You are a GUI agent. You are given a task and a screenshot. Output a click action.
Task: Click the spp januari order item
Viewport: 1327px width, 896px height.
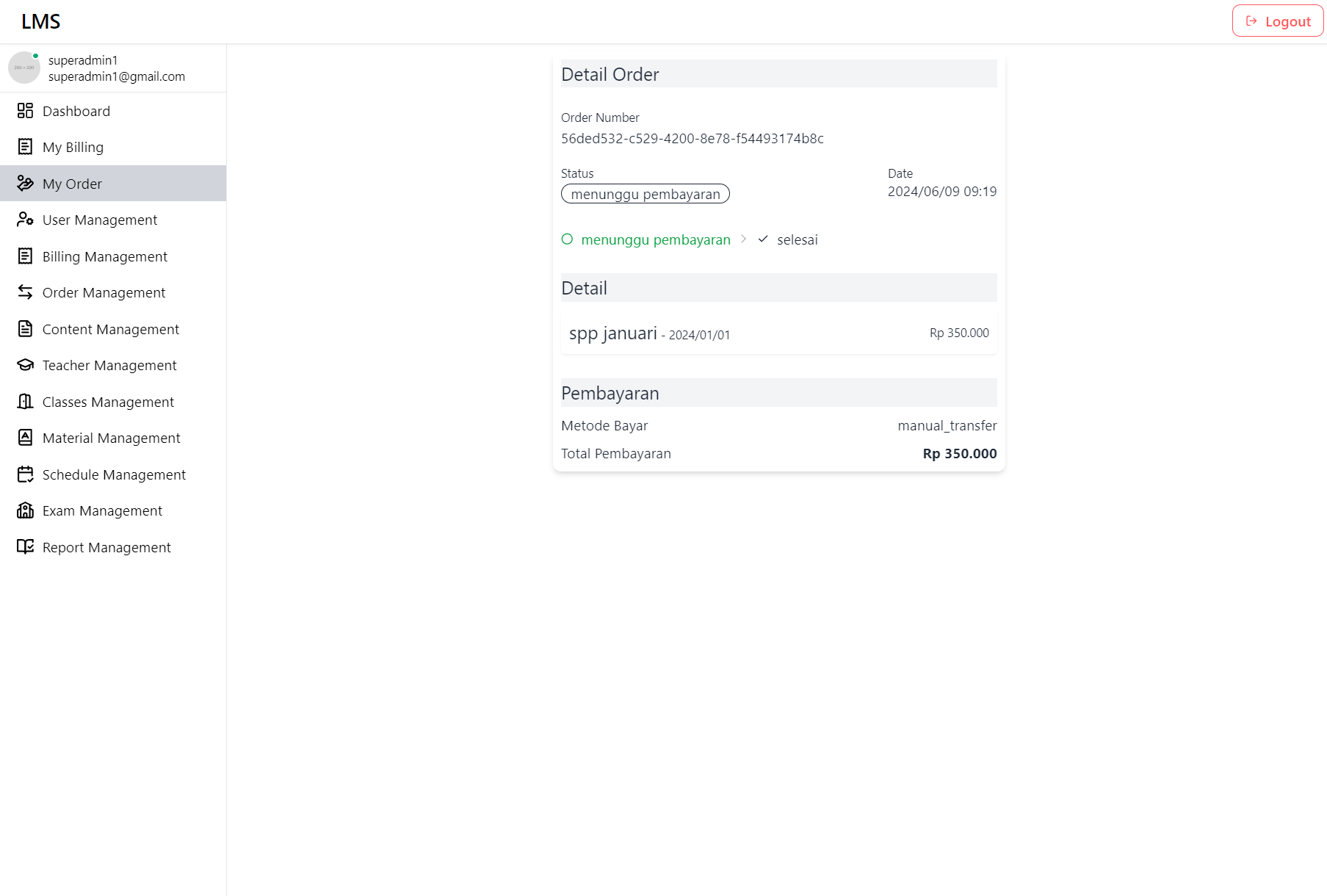point(779,333)
